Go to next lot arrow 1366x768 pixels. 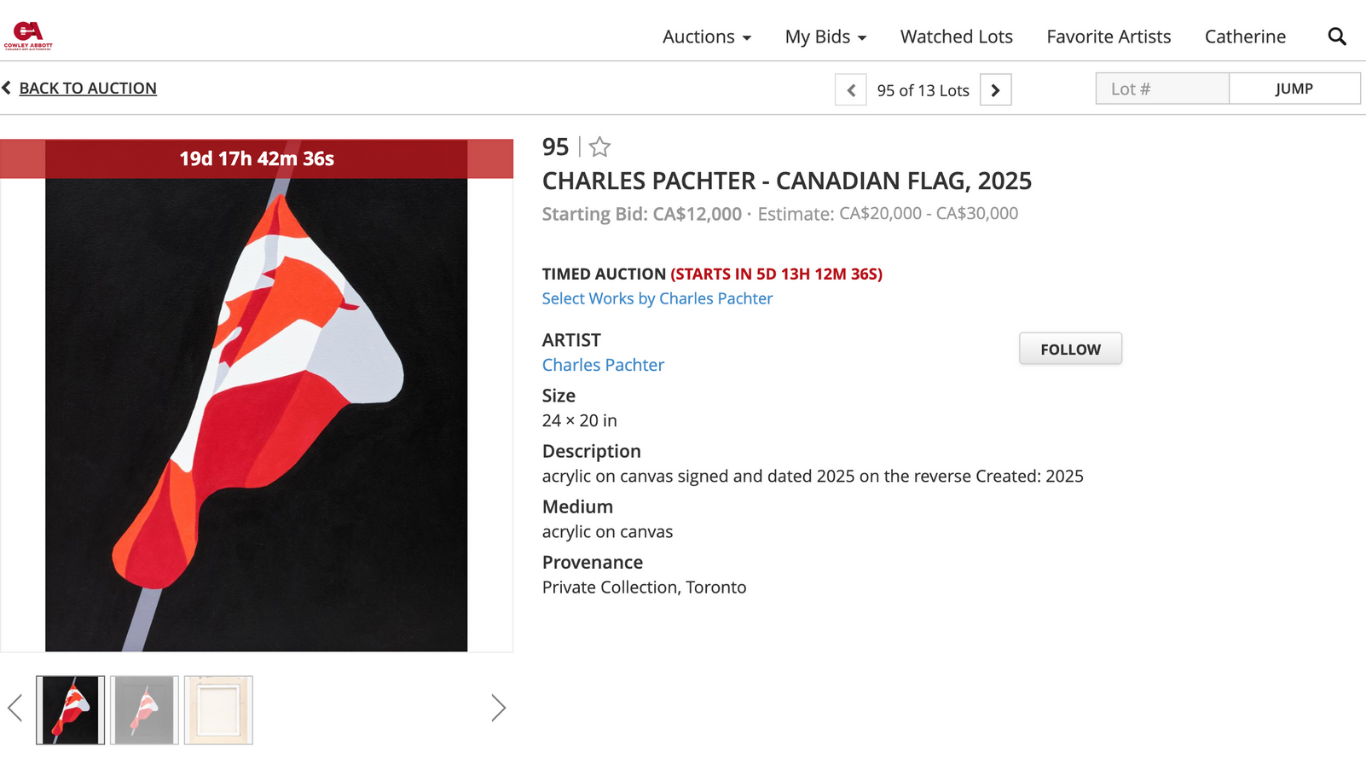(995, 90)
